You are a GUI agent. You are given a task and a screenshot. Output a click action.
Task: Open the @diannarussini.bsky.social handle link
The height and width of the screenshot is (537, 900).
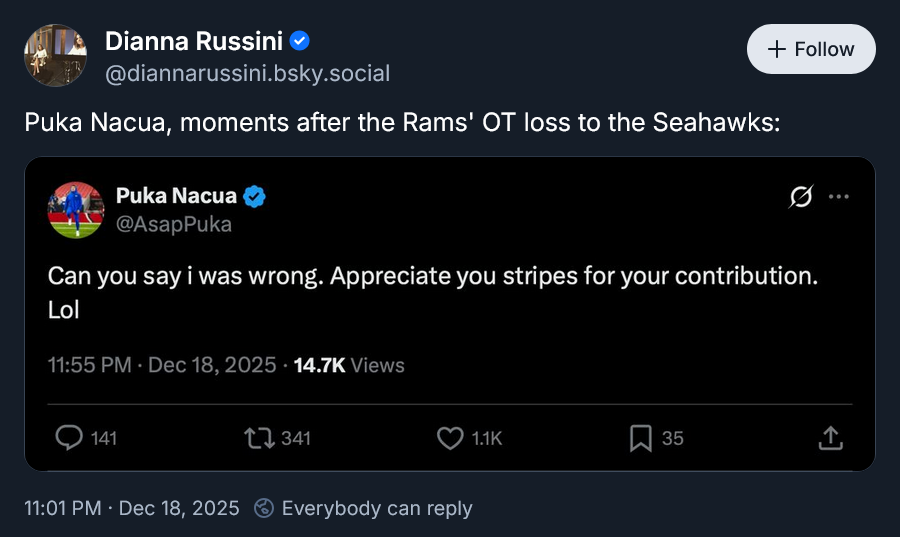click(247, 73)
